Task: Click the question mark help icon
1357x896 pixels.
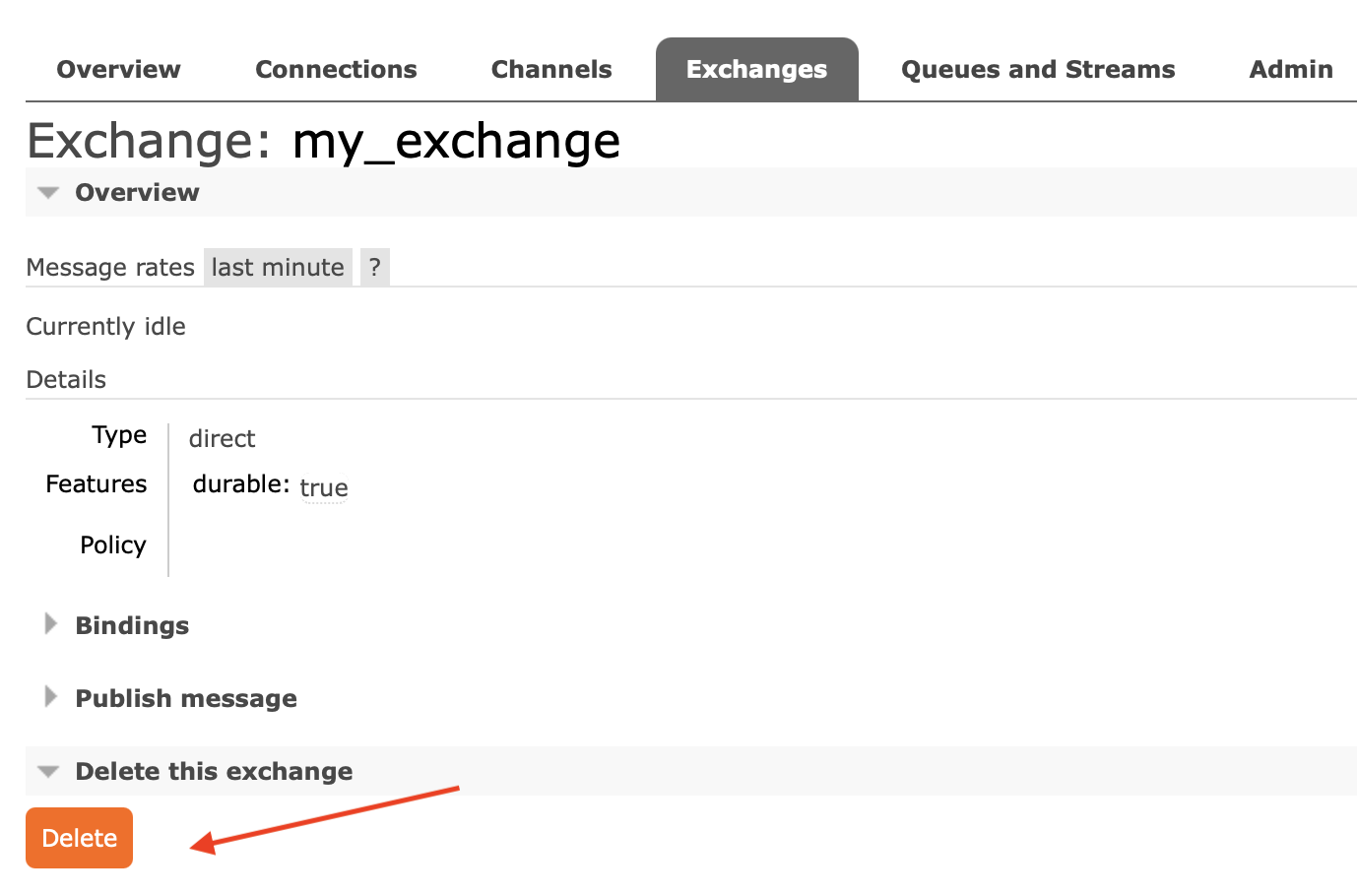Action: [374, 266]
